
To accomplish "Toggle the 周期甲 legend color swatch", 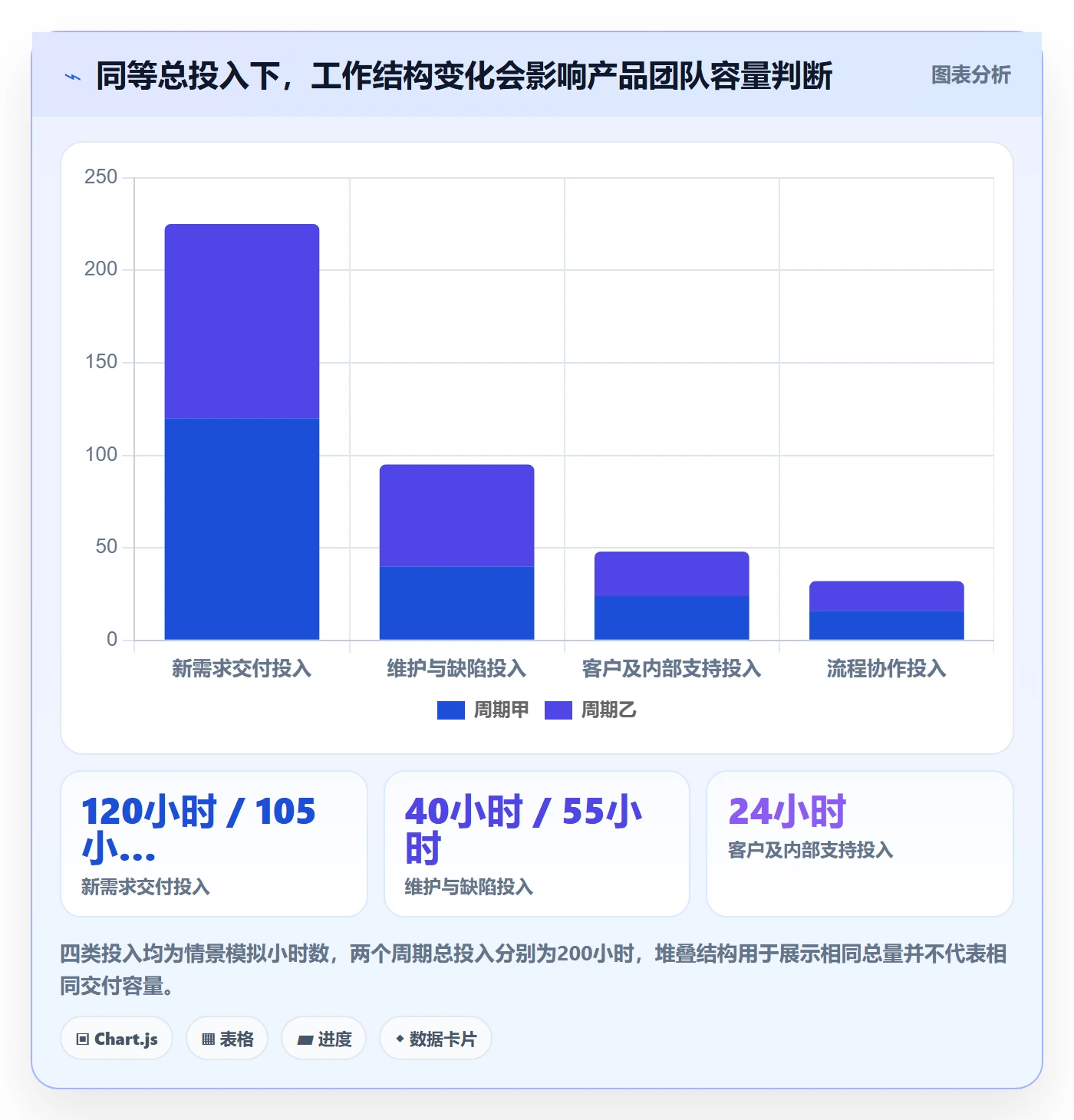I will point(451,710).
